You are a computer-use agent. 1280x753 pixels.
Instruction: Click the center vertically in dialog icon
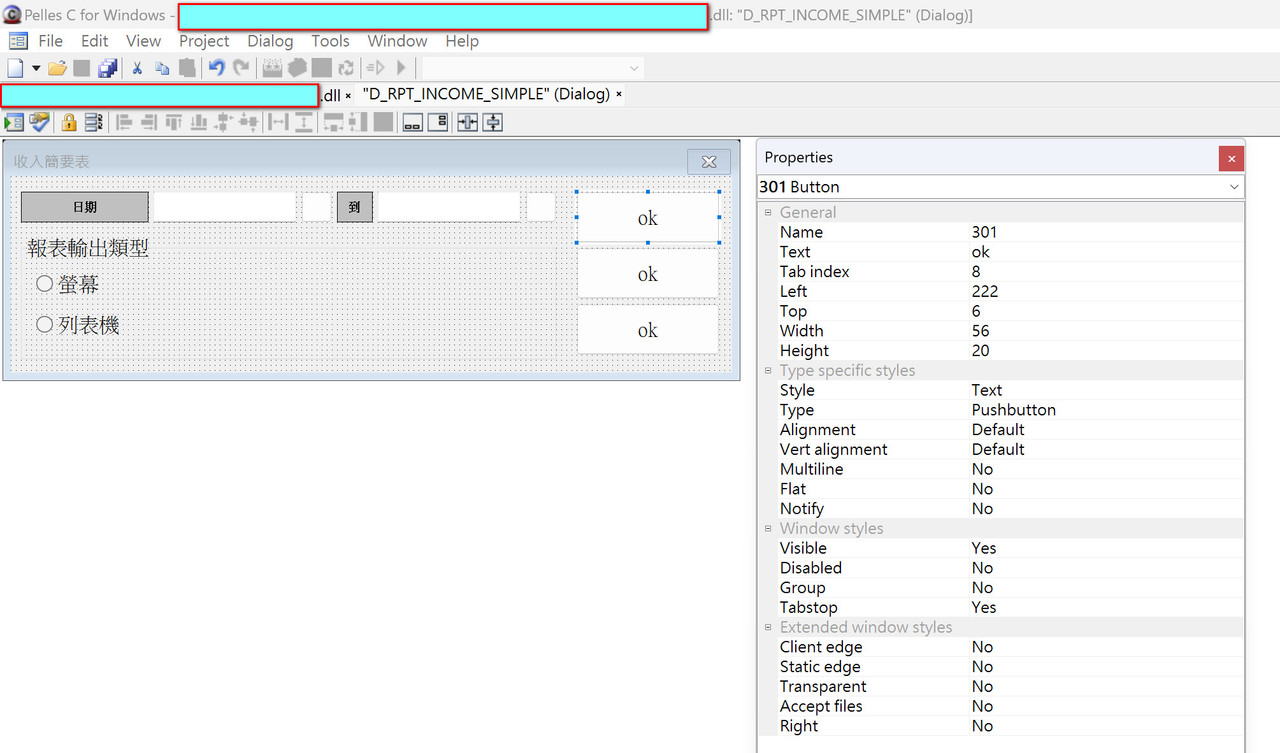pyautogui.click(x=492, y=122)
